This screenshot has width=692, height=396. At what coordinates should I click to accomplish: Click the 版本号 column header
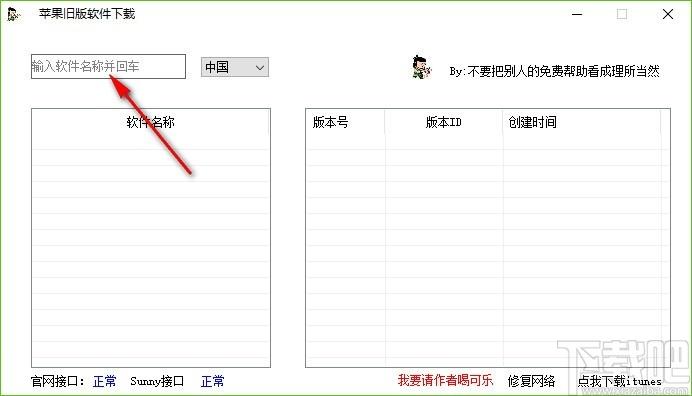click(x=346, y=122)
